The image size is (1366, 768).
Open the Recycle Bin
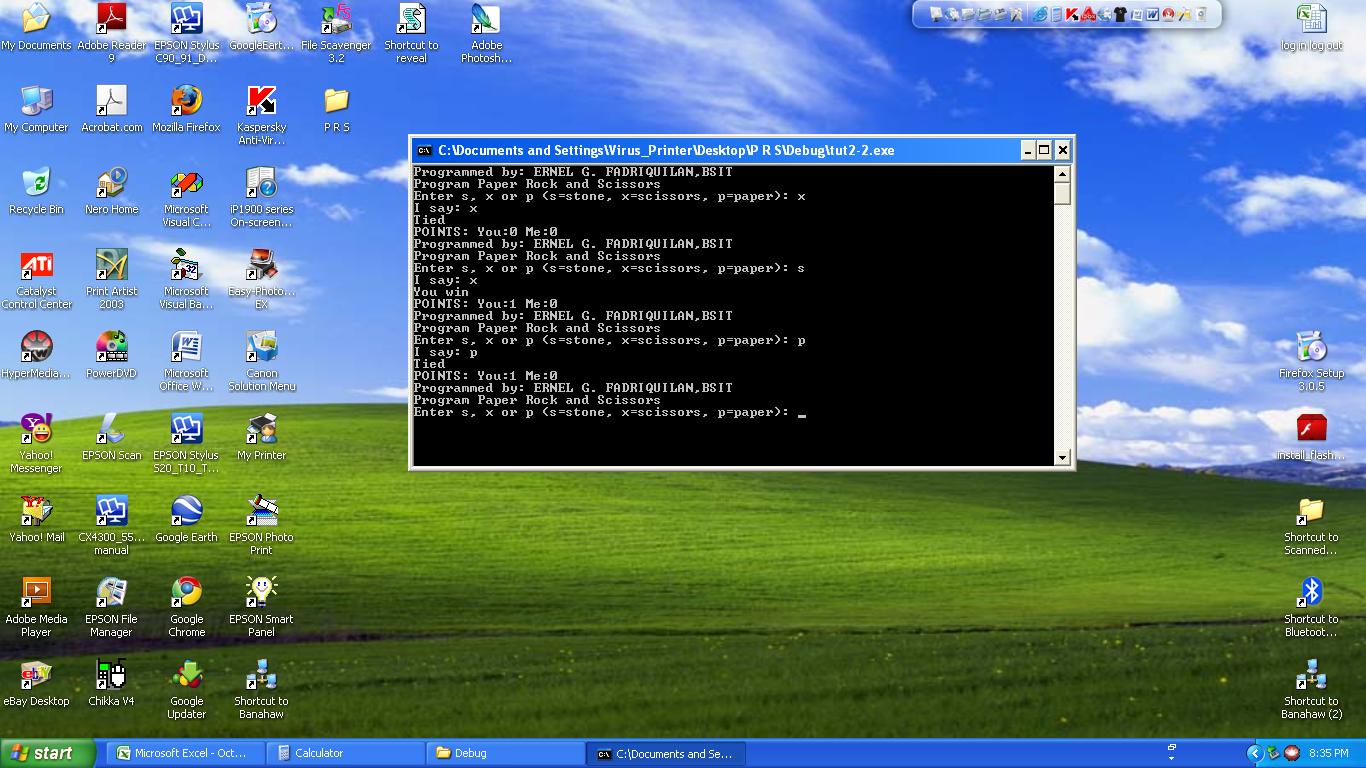pyautogui.click(x=36, y=191)
